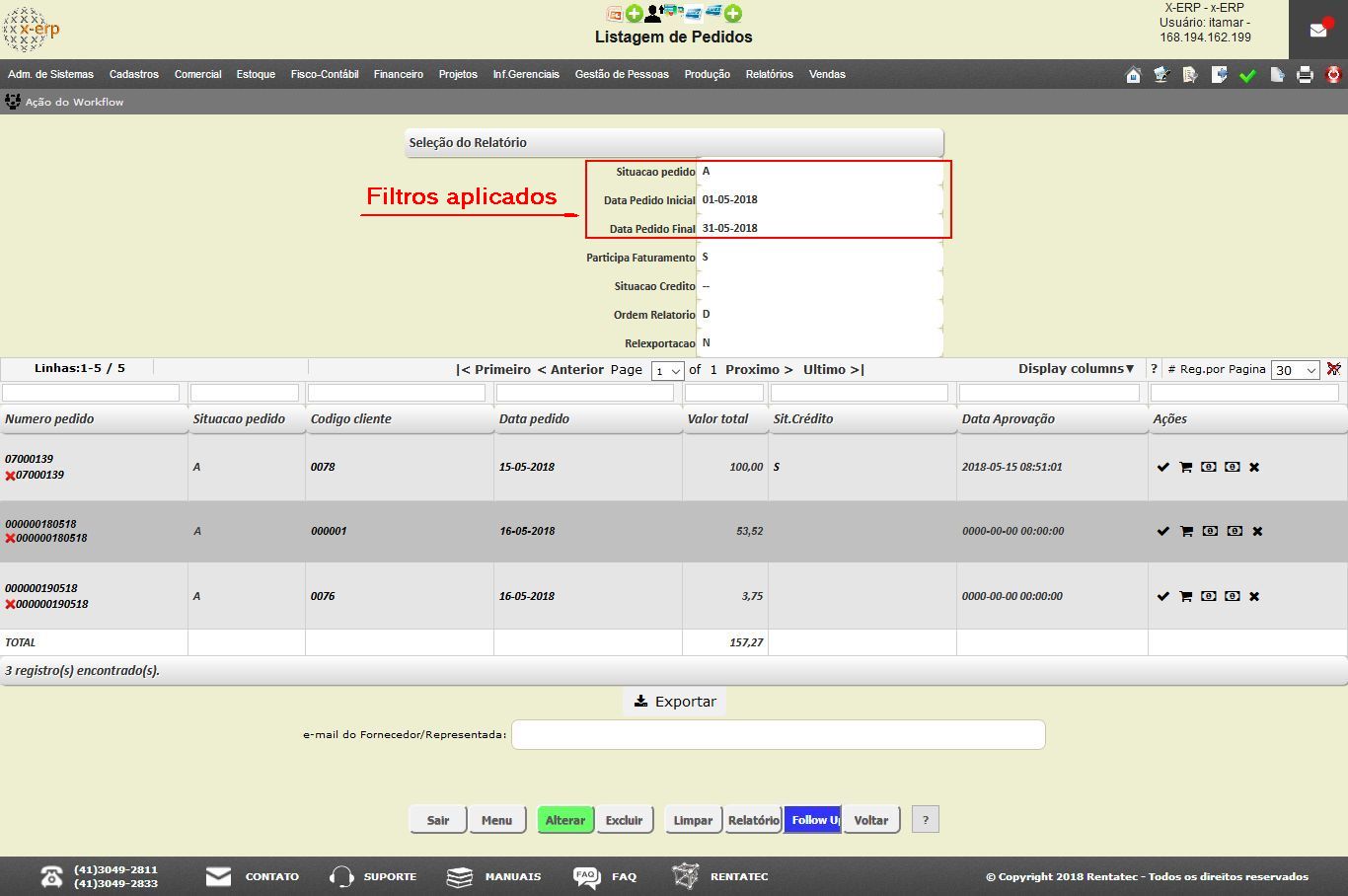This screenshot has height=896, width=1348.
Task: Go to |< Primeiro page link
Action: point(493,370)
